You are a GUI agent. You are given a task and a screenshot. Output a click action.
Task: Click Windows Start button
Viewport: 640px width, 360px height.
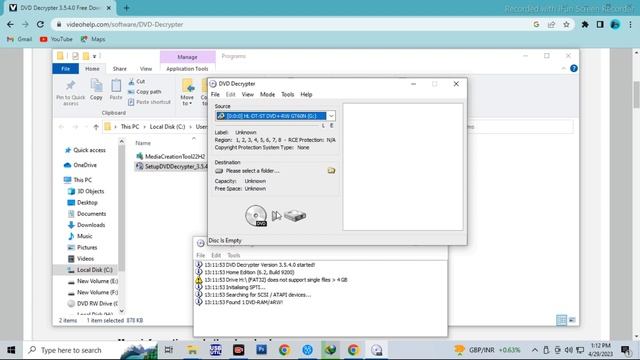click(x=11, y=350)
